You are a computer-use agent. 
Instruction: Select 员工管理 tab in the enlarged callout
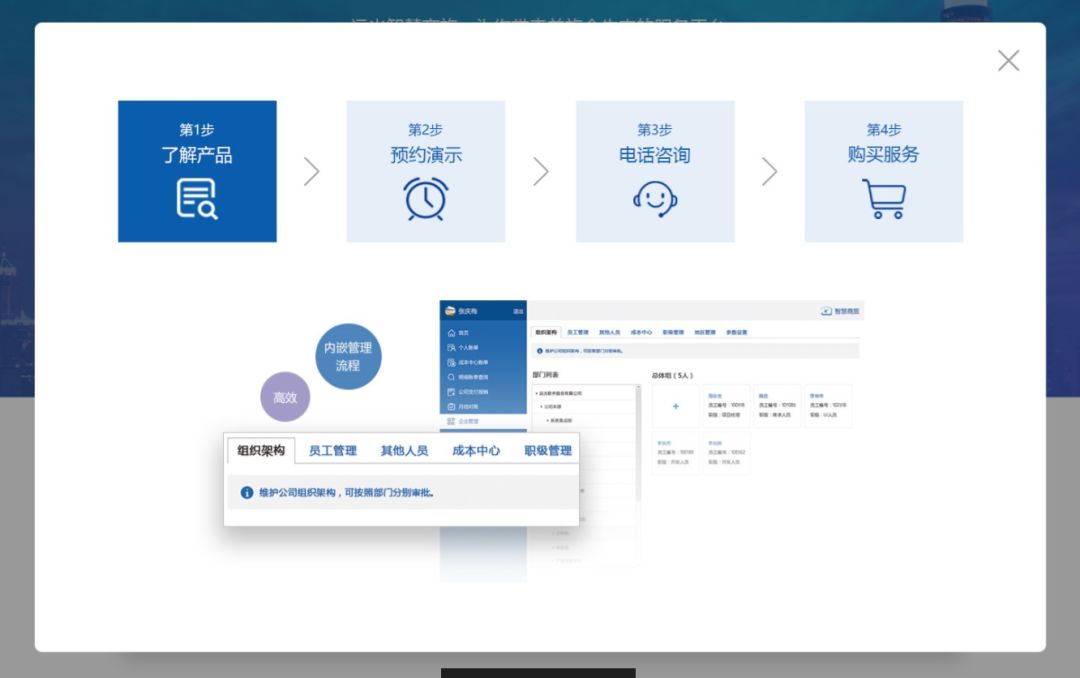[333, 451]
